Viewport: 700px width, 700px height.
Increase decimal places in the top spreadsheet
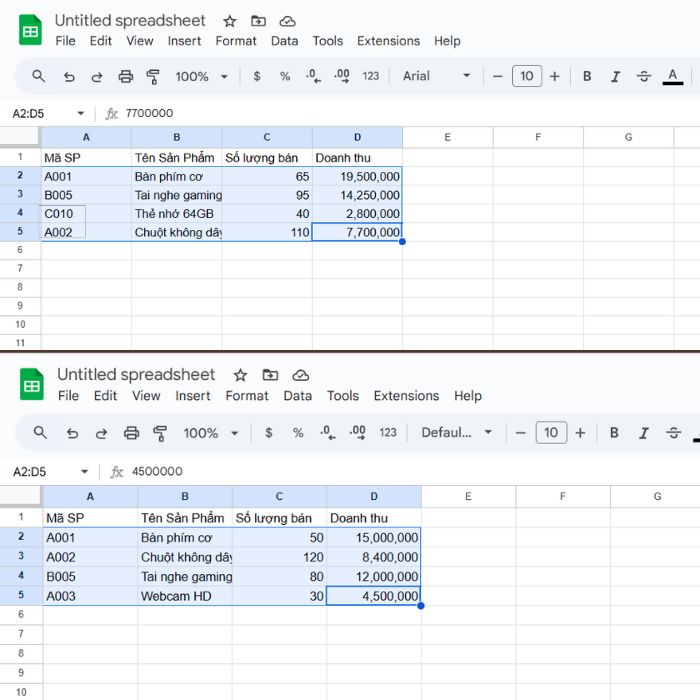(x=342, y=76)
